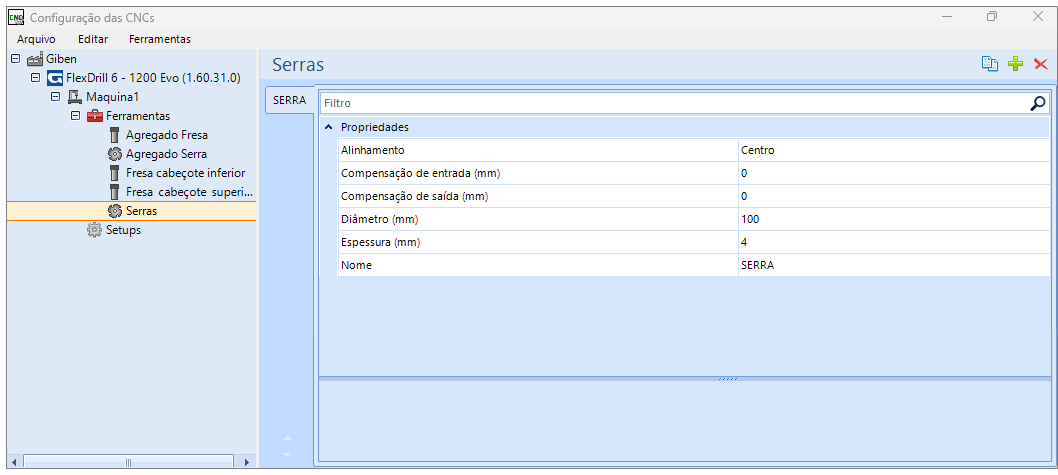Select the Setups gear icon
Screen dimensions: 1058x475
(x=94, y=230)
